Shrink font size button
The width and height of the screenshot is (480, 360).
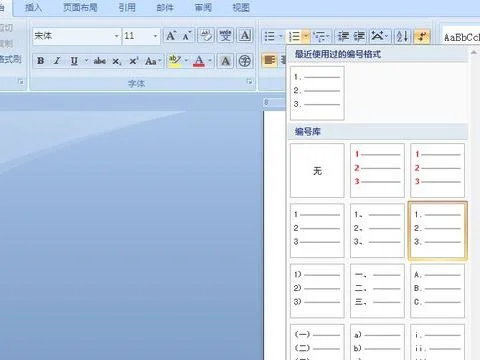pyautogui.click(x=187, y=36)
